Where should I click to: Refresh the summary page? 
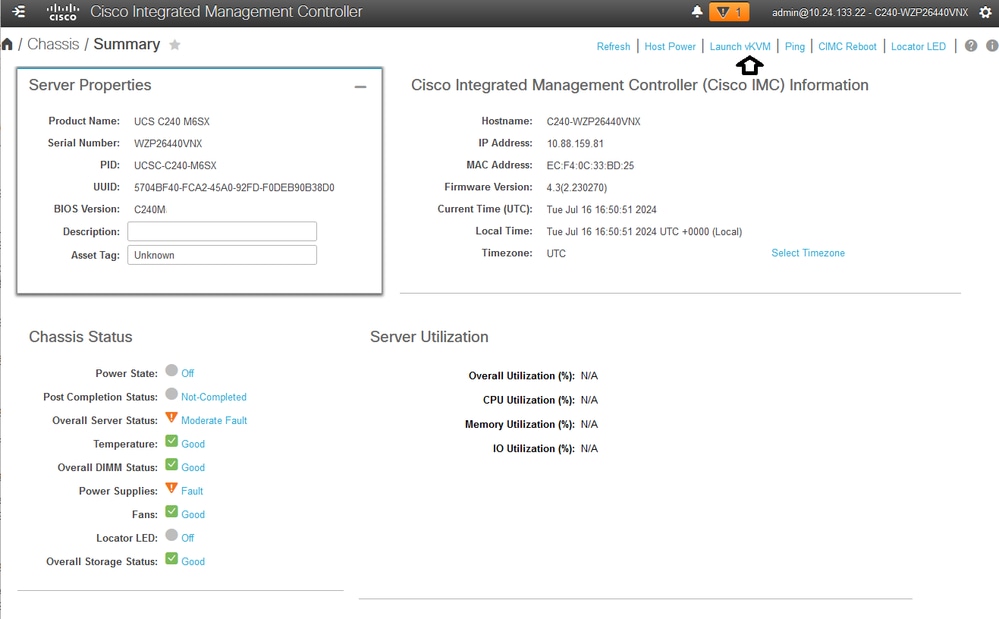tap(613, 46)
